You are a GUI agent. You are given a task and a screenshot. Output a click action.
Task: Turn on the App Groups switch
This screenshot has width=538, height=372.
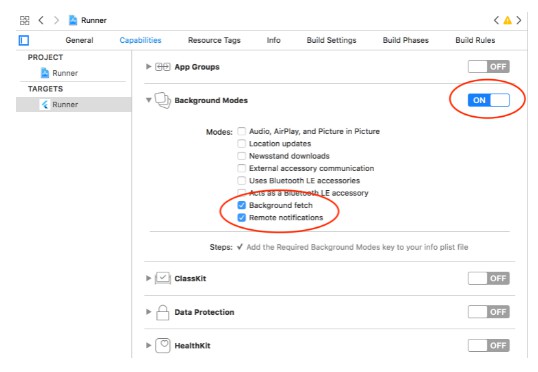click(x=489, y=67)
